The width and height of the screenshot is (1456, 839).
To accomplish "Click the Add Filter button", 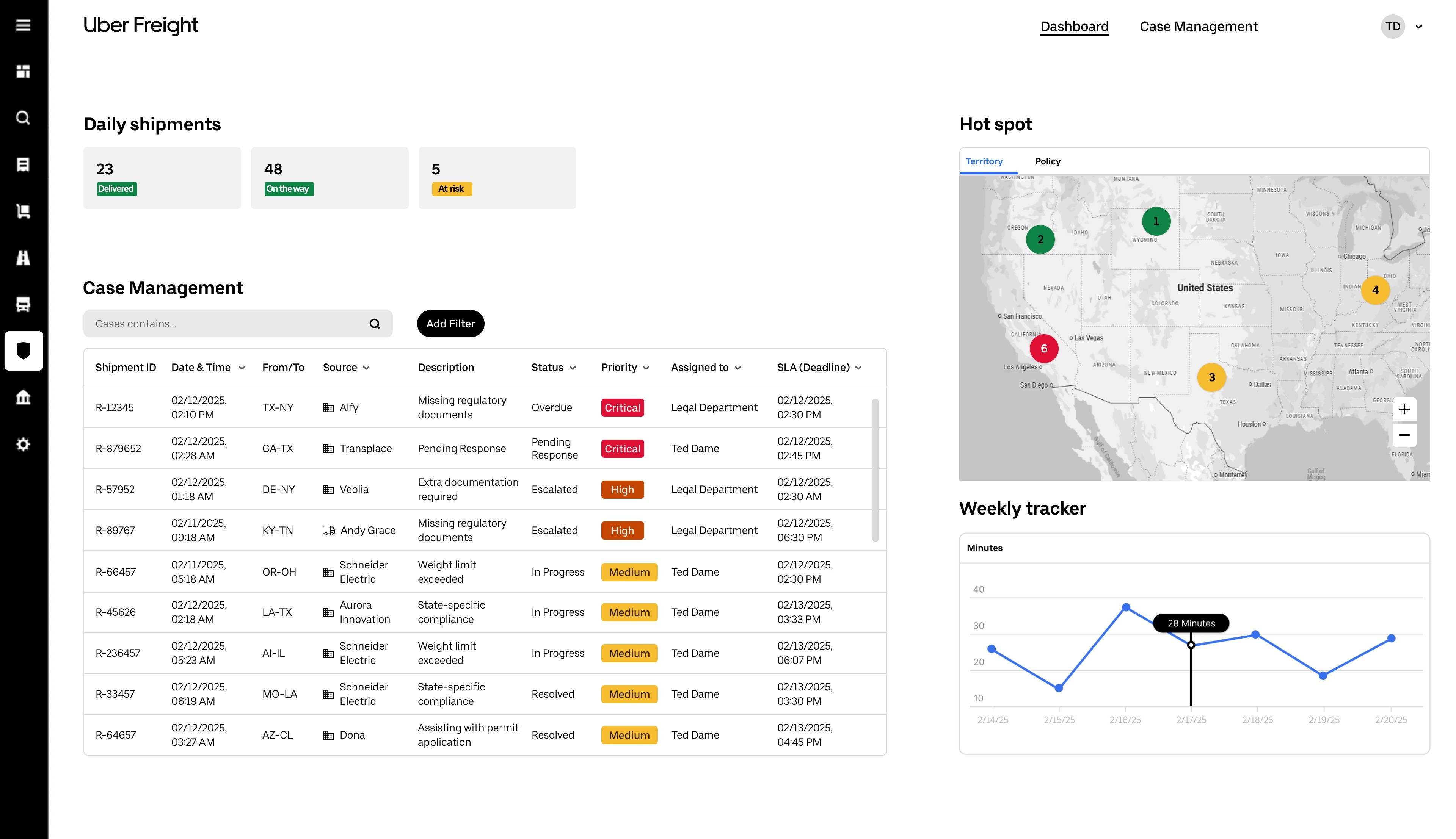I will 450,324.
